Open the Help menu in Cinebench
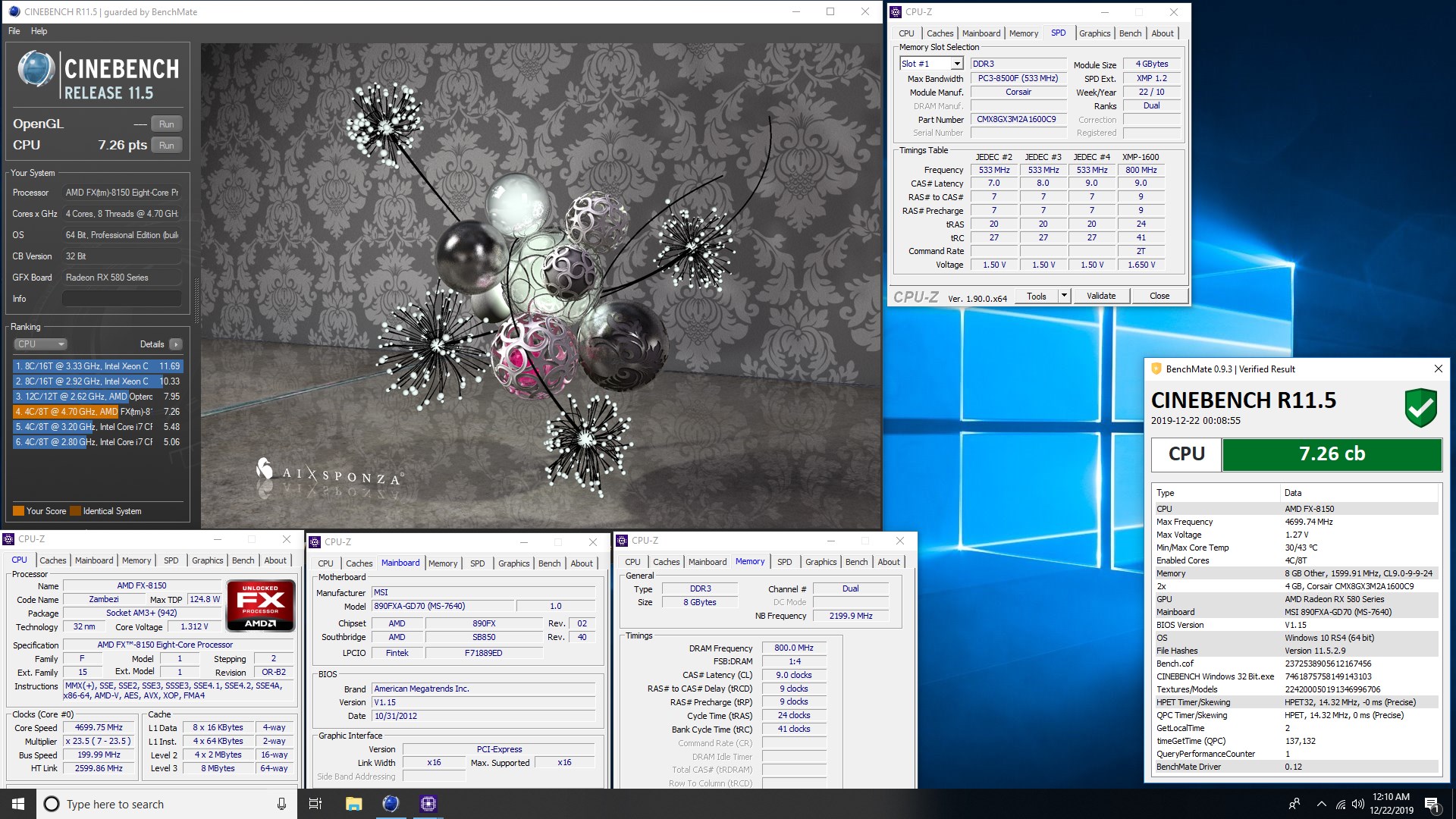The height and width of the screenshot is (819, 1456). point(39,31)
